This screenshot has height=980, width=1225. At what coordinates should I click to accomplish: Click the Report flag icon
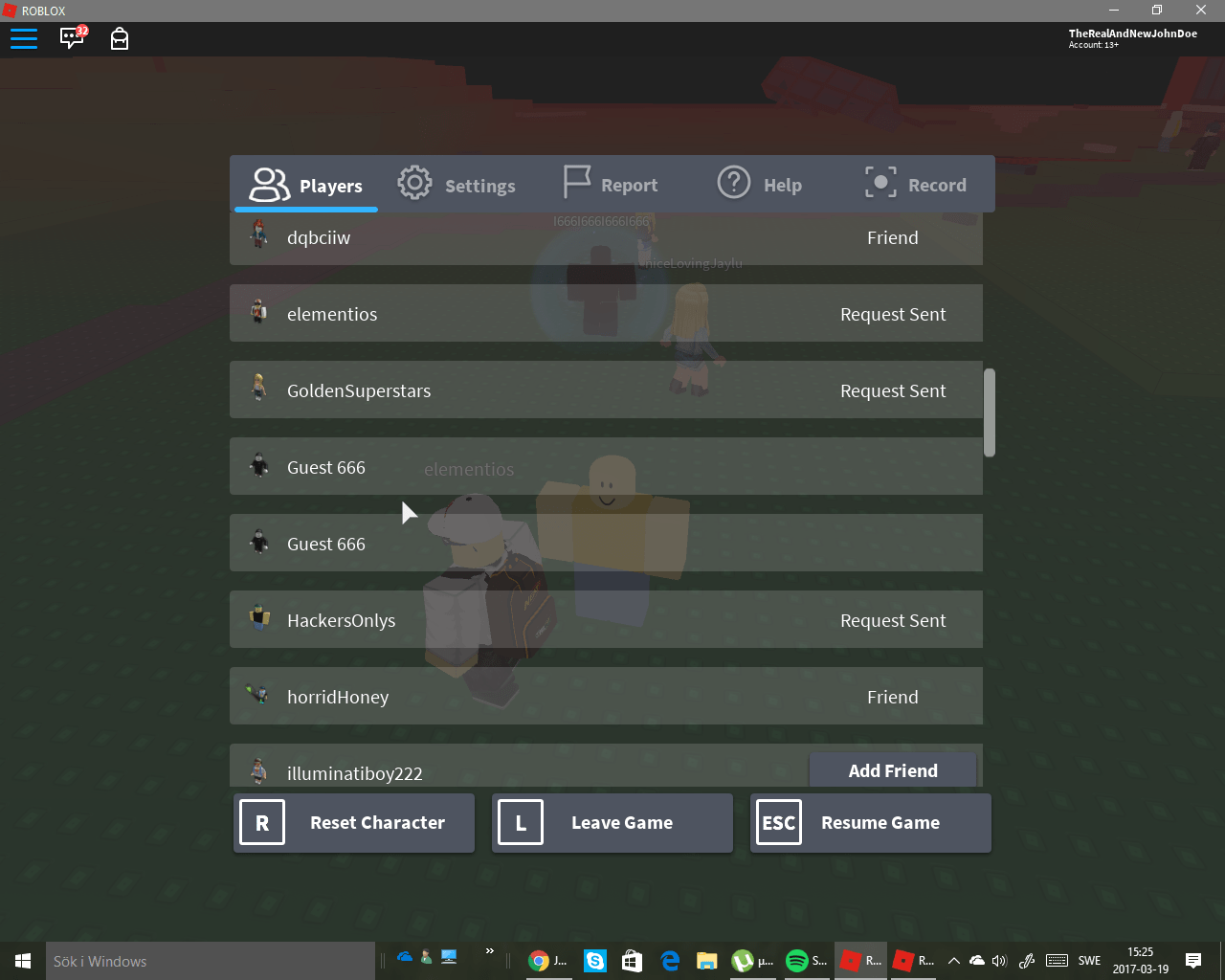pos(576,182)
